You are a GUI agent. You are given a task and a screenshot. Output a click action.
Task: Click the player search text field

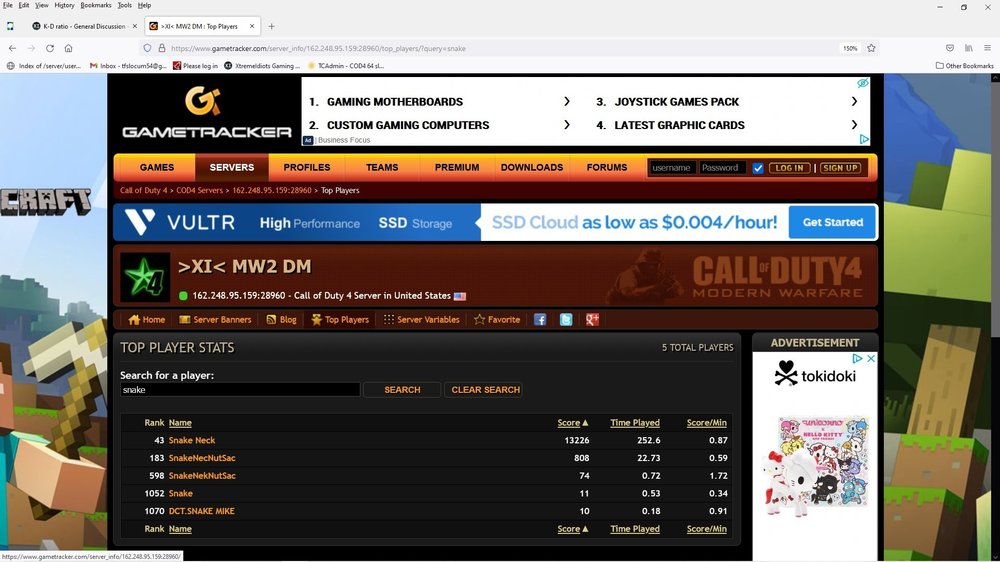click(x=240, y=390)
